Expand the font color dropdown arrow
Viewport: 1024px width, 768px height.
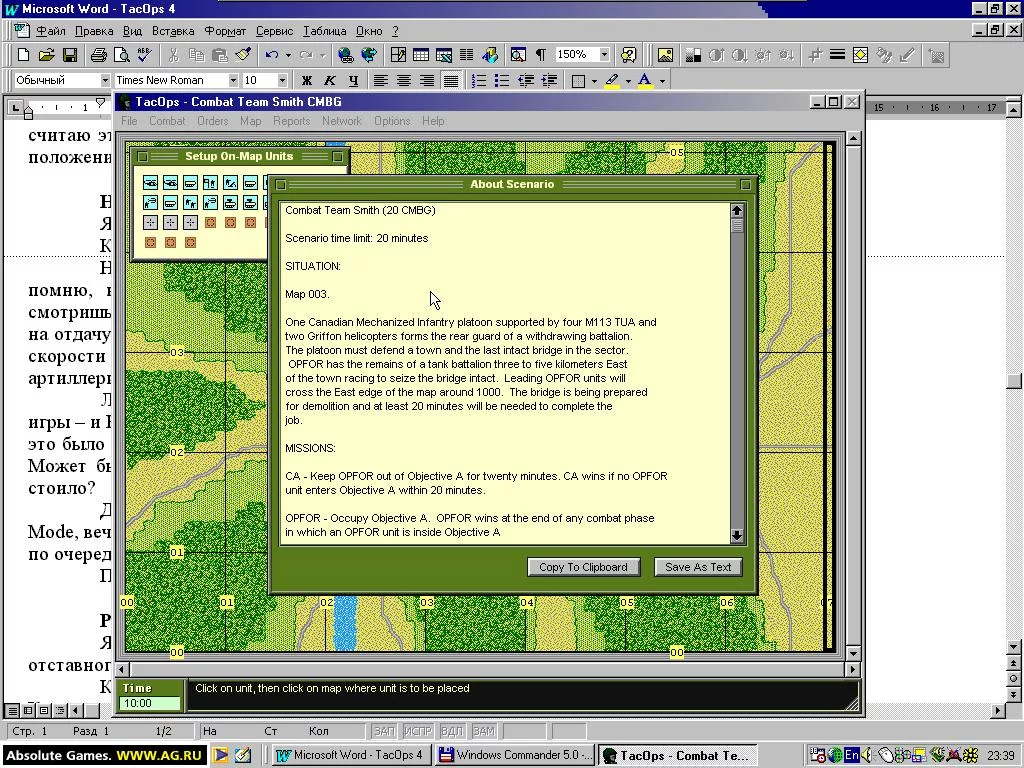(x=662, y=81)
